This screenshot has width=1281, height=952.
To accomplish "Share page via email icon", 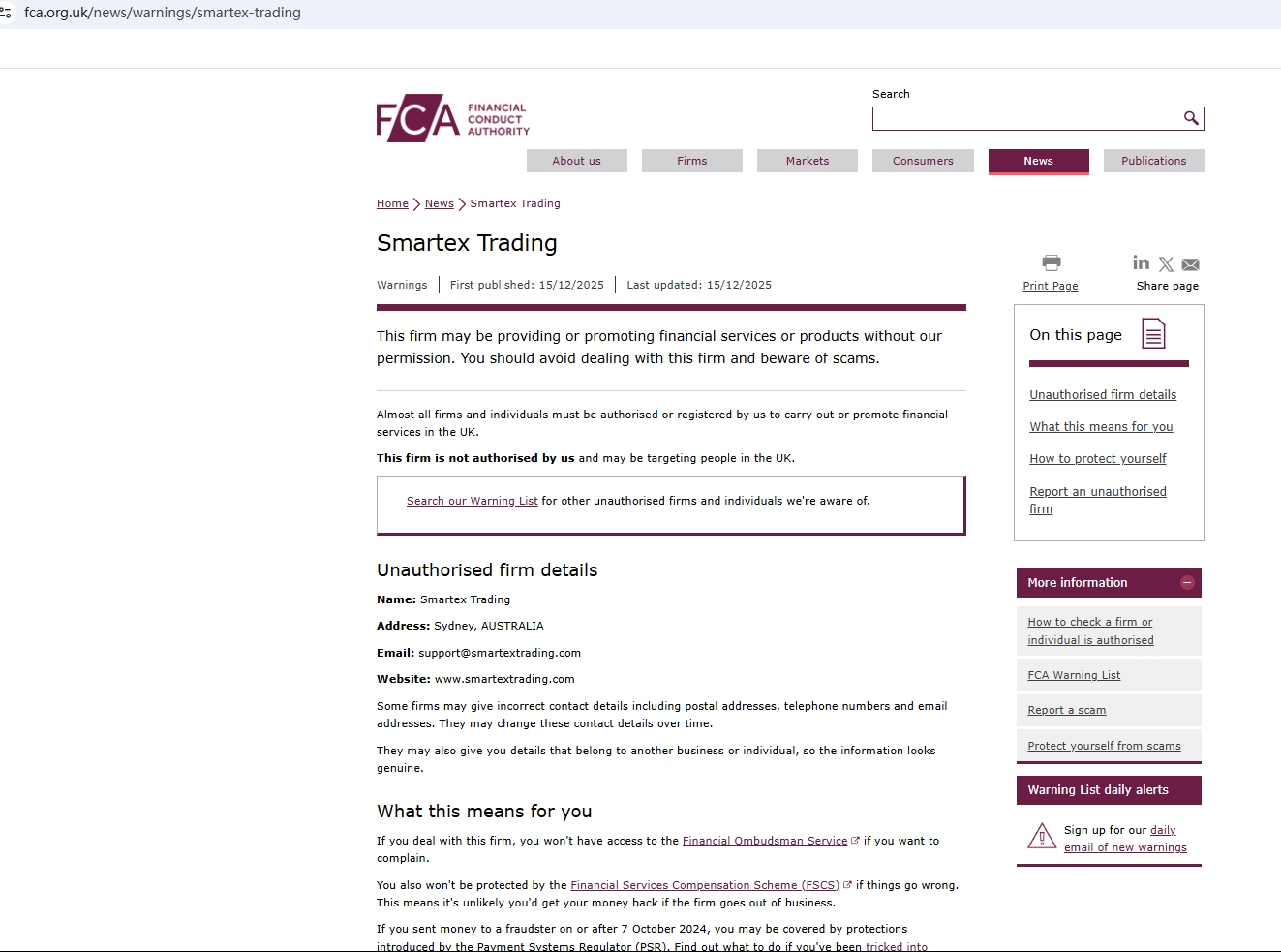I will (1190, 264).
